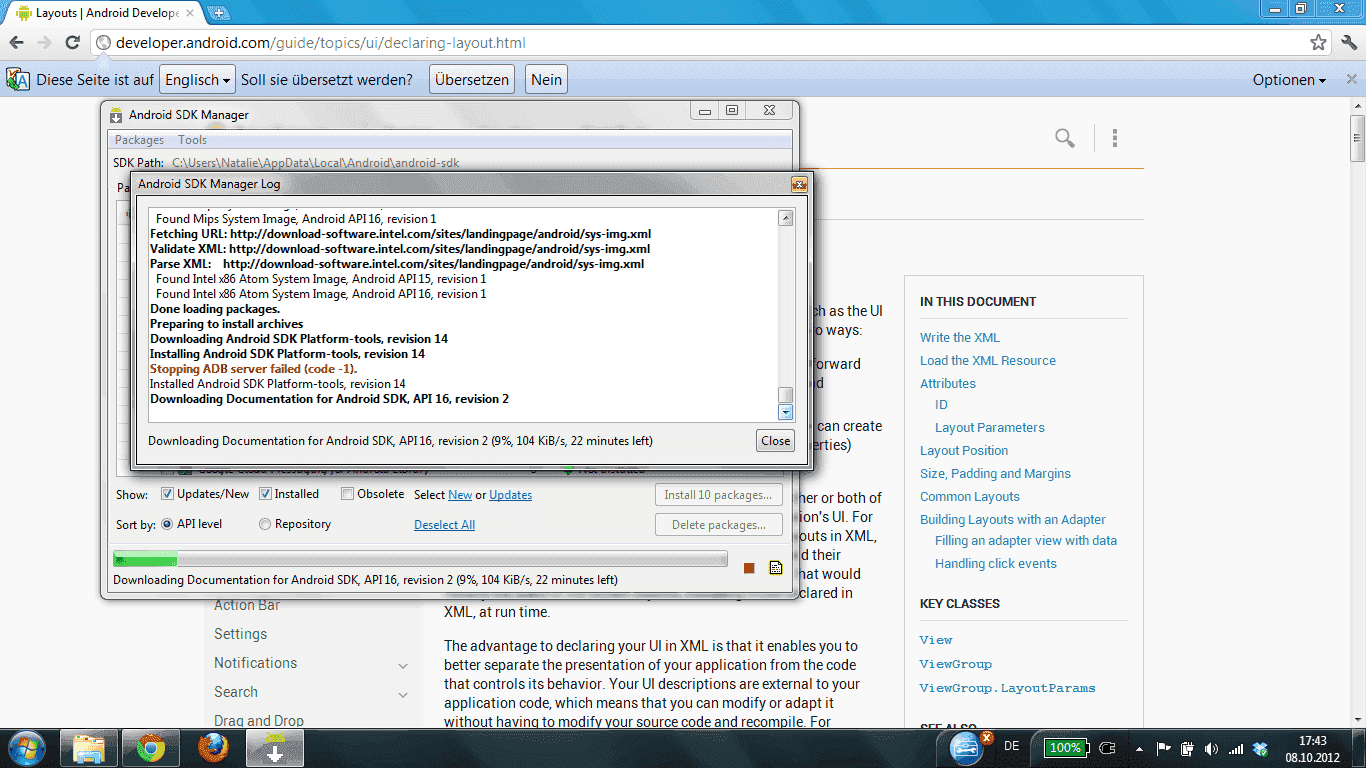Open the volume speaker icon

[x=1211, y=748]
